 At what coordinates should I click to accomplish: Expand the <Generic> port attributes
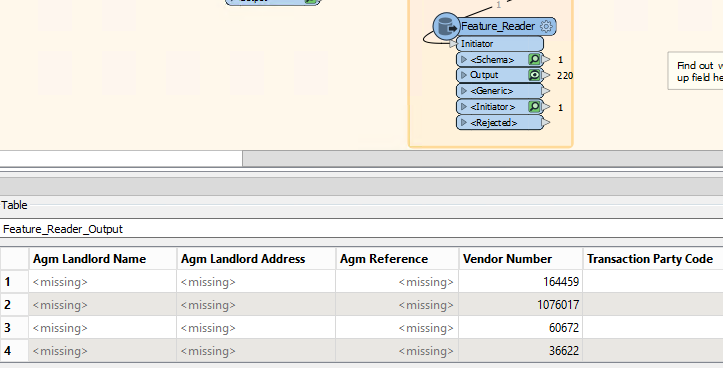[464, 91]
